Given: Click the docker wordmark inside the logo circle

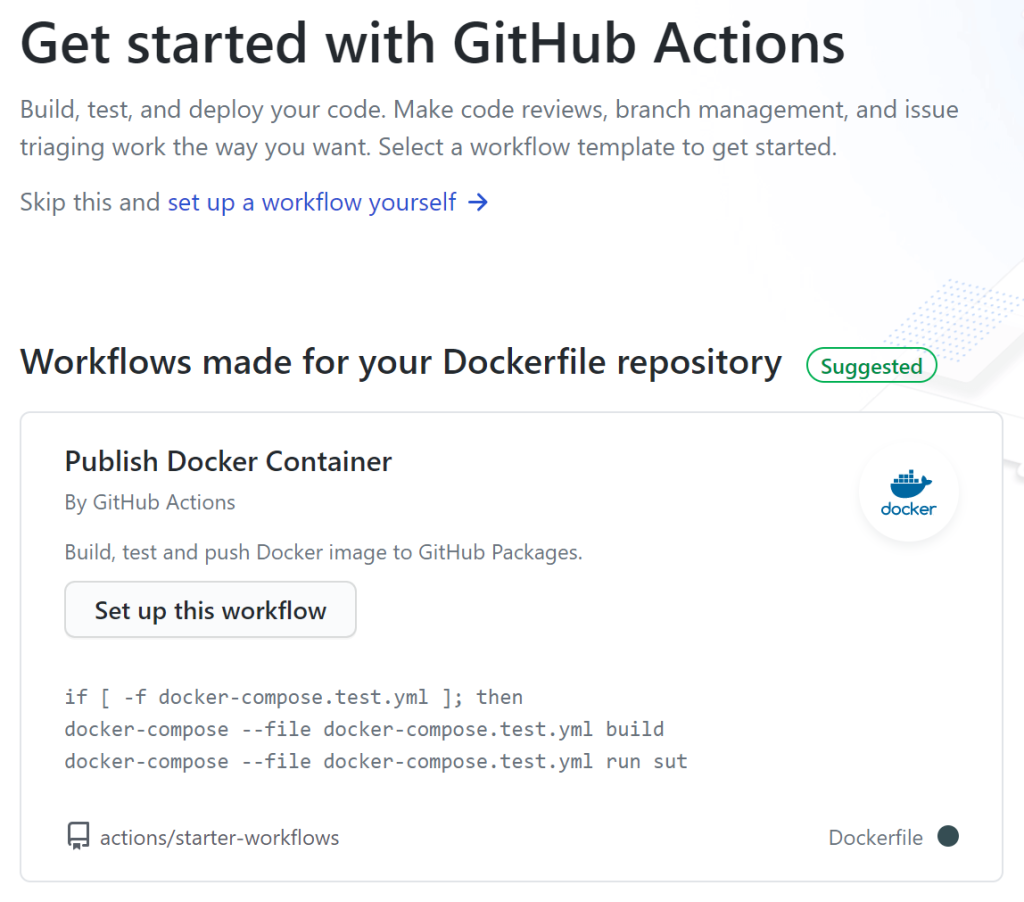Looking at the screenshot, I should (x=907, y=508).
